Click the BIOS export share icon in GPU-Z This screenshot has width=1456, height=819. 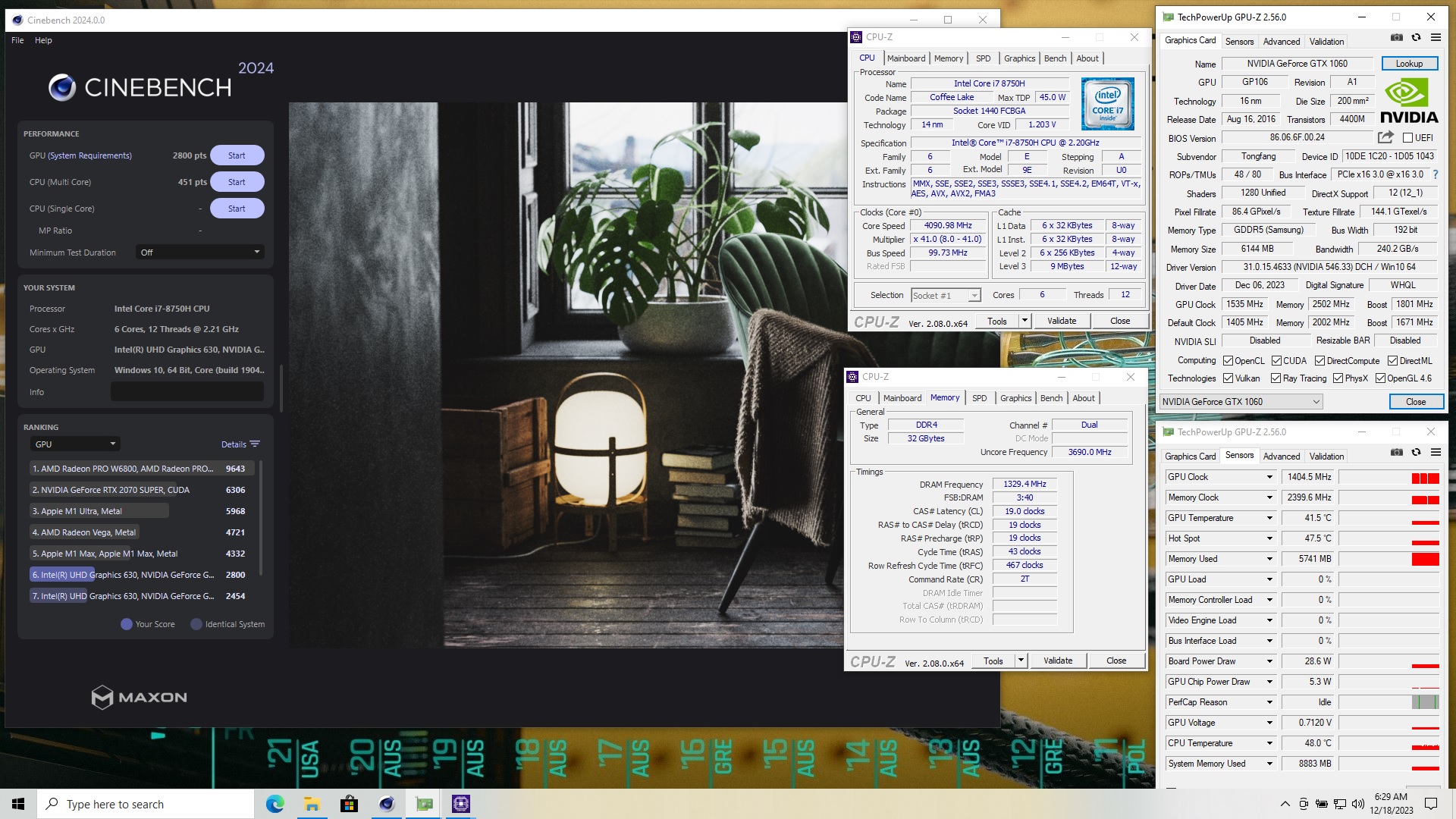pos(1385,137)
